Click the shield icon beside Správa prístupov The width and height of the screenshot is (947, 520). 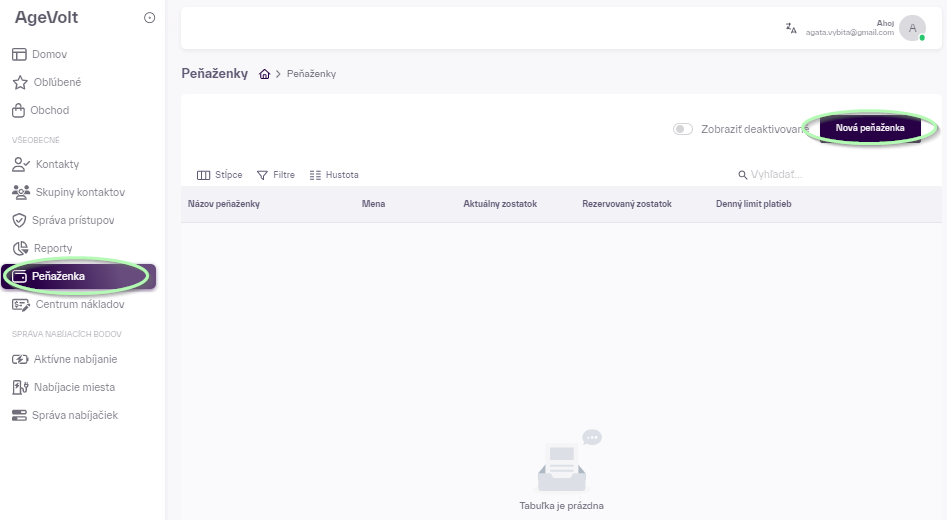pos(19,220)
